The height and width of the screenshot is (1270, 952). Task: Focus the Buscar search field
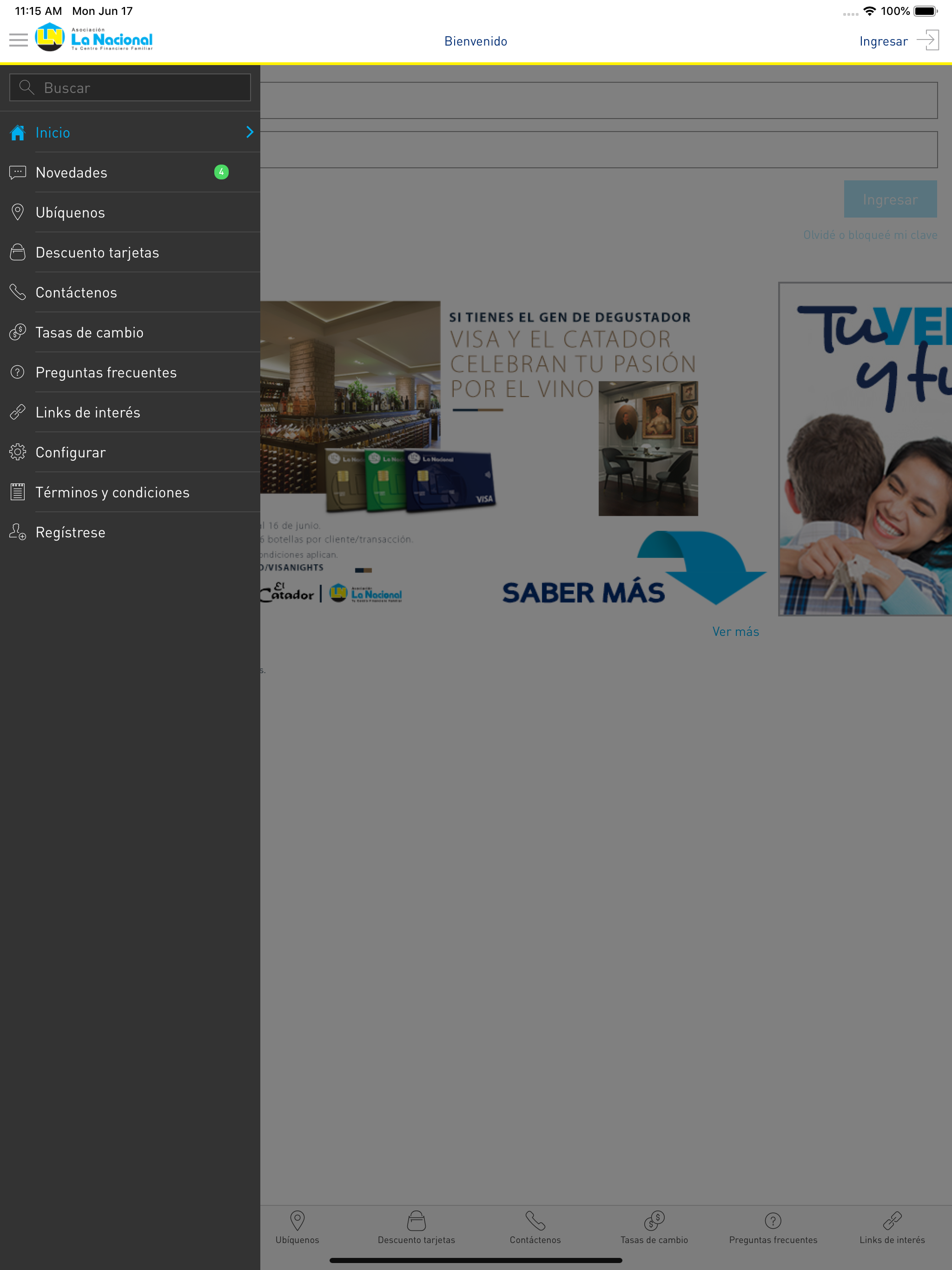tap(130, 87)
